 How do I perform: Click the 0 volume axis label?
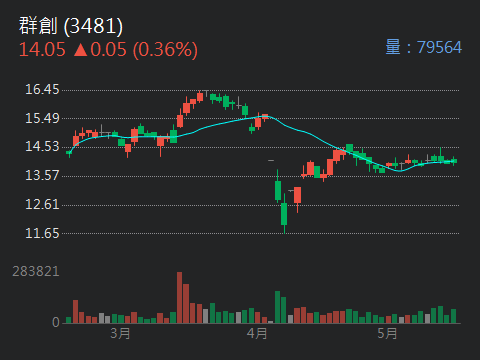point(56,322)
